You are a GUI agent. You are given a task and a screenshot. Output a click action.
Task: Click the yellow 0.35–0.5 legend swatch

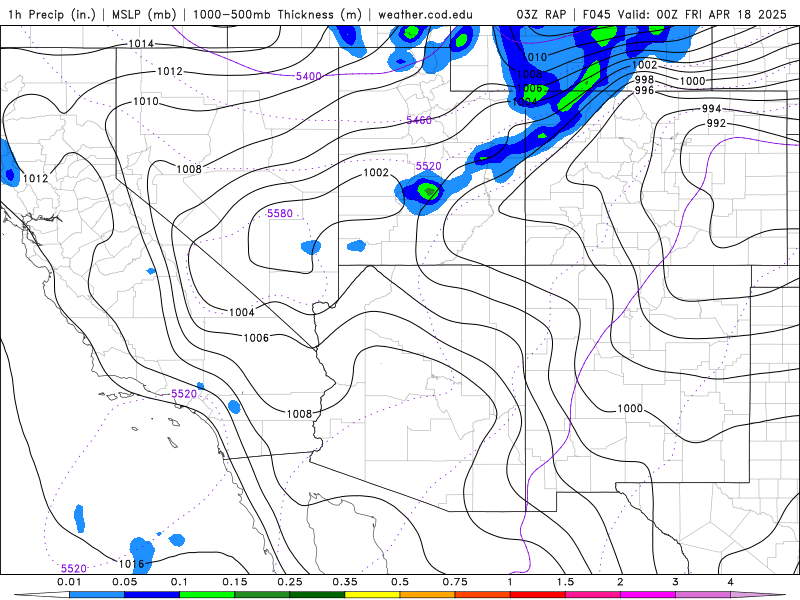pyautogui.click(x=372, y=595)
